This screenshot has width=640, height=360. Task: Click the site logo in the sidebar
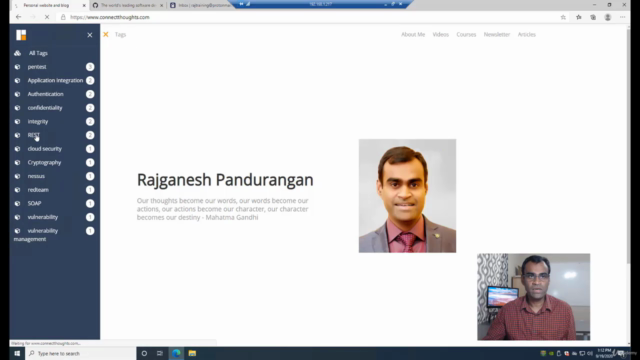[x=21, y=35]
